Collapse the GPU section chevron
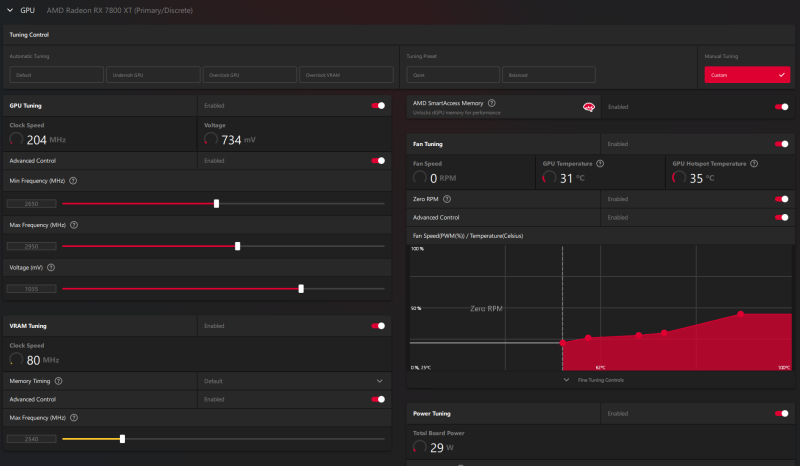Viewport: 800px width, 466px height. (x=10, y=10)
